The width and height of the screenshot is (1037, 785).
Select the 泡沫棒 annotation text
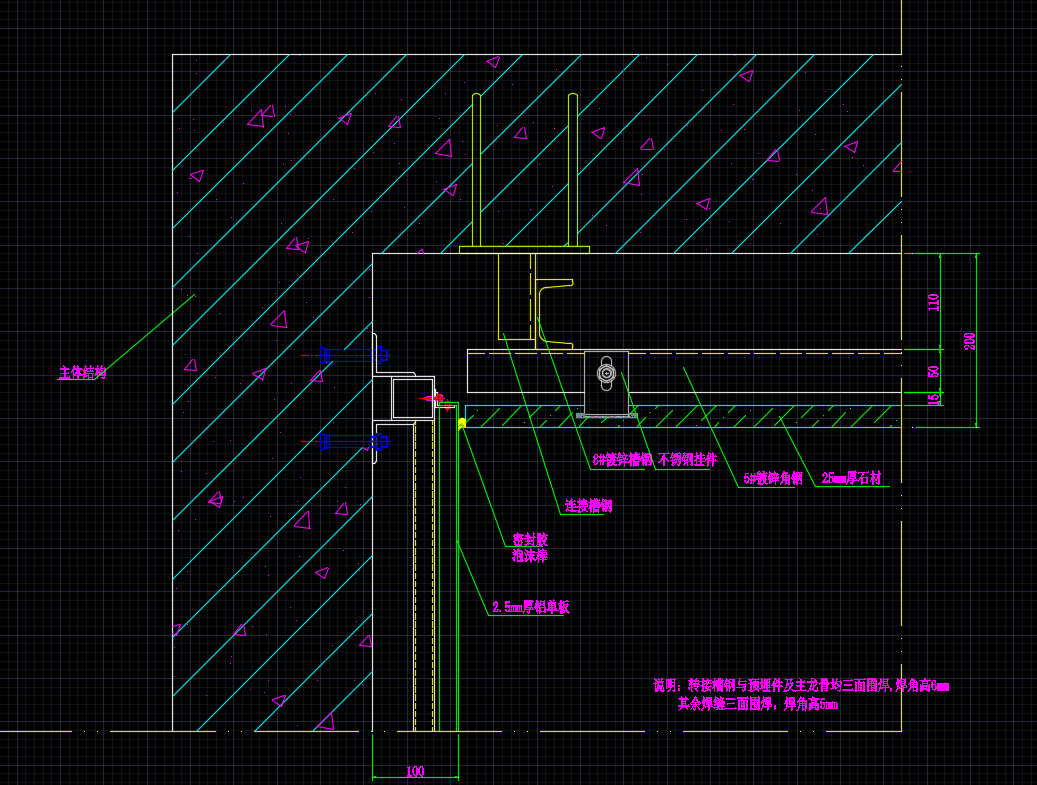(x=530, y=555)
